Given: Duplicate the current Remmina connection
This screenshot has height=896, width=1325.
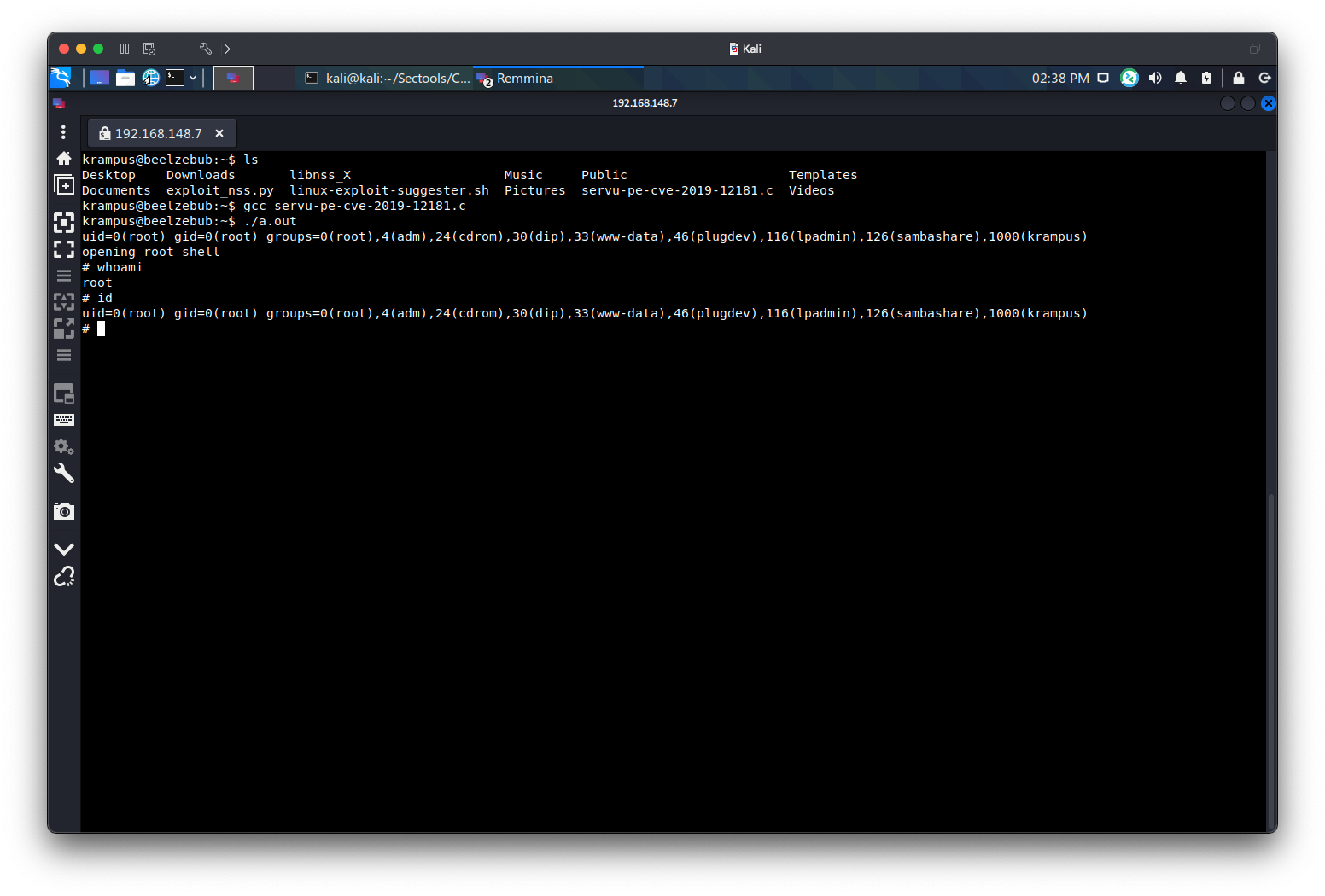Looking at the screenshot, I should [64, 184].
